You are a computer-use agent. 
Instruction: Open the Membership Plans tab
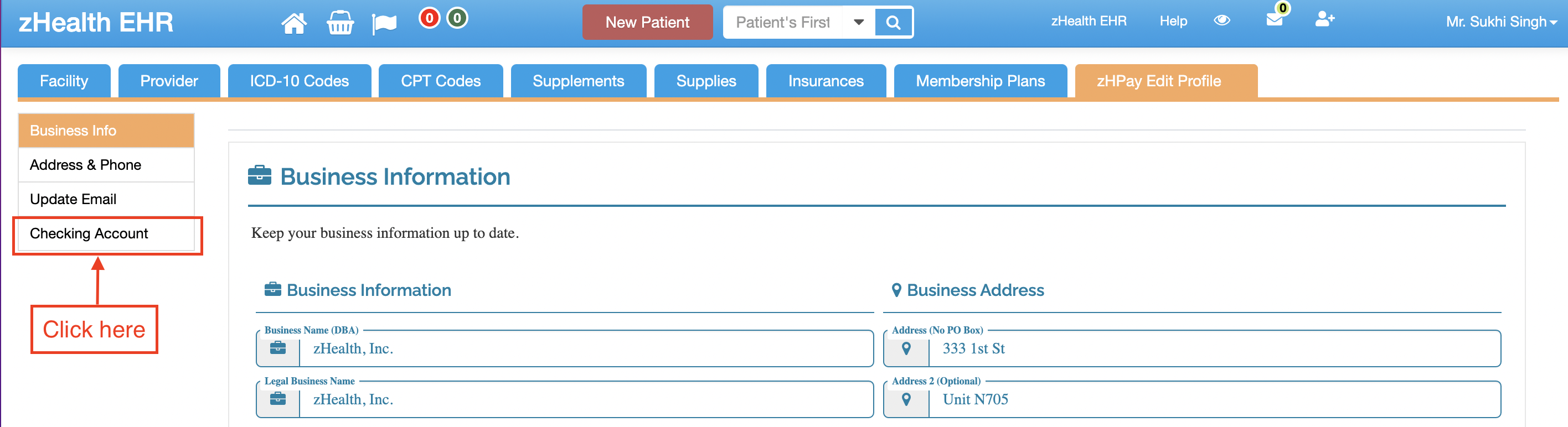(x=980, y=81)
